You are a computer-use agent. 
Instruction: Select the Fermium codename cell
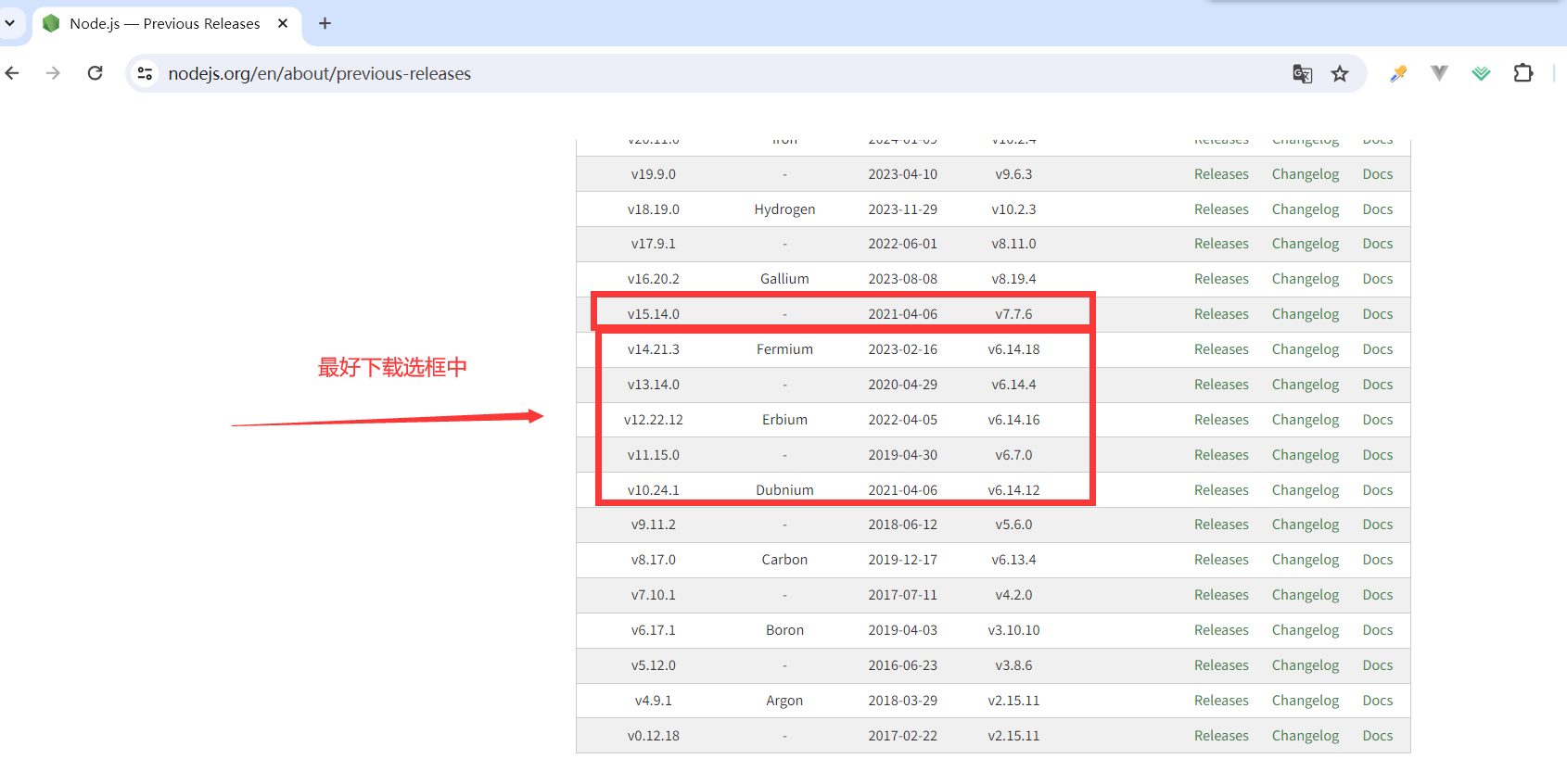784,349
